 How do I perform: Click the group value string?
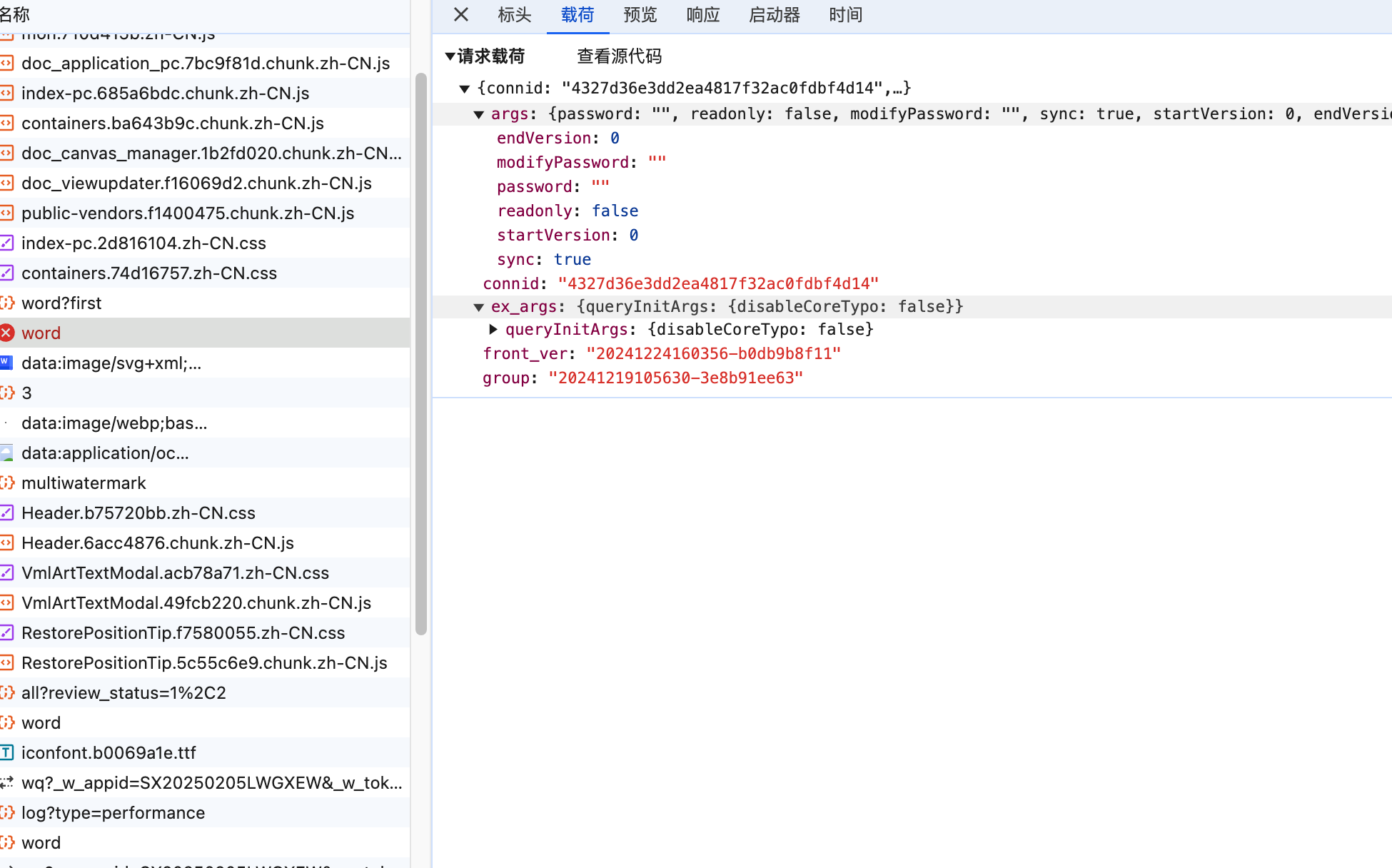click(675, 378)
